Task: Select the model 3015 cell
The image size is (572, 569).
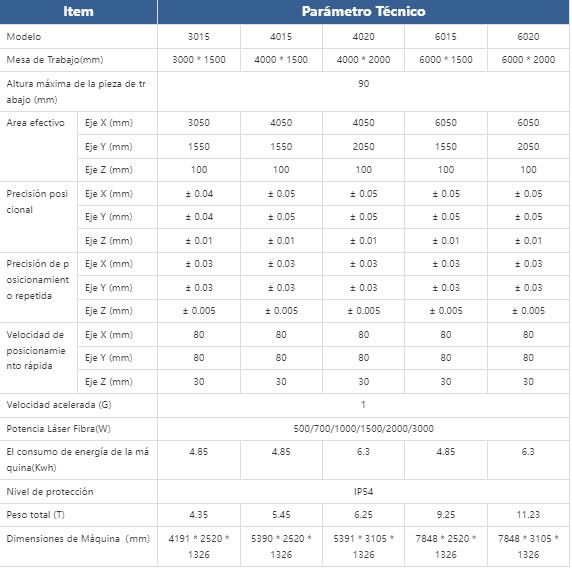Action: pos(199,36)
